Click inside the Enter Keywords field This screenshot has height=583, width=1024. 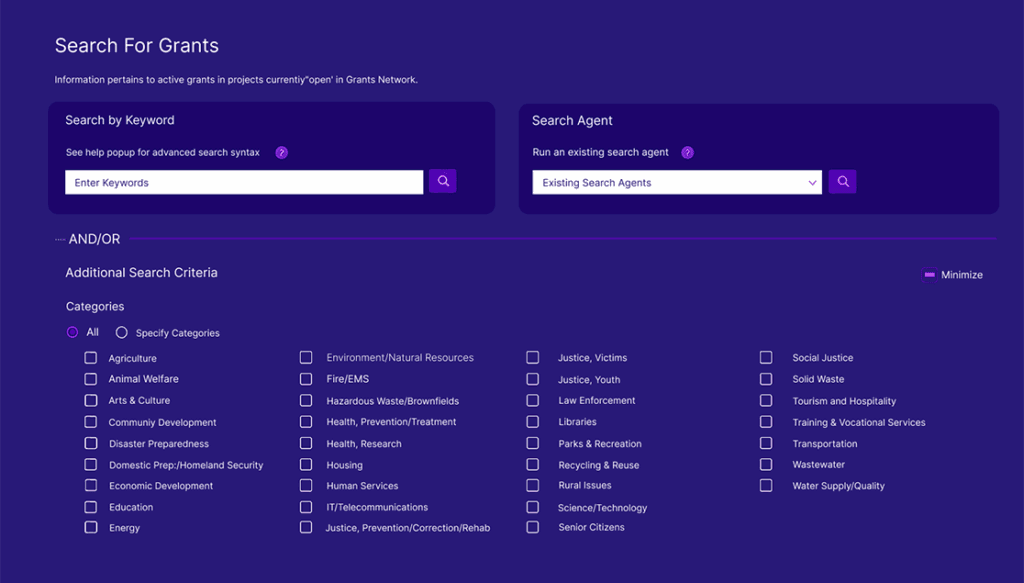click(x=244, y=182)
